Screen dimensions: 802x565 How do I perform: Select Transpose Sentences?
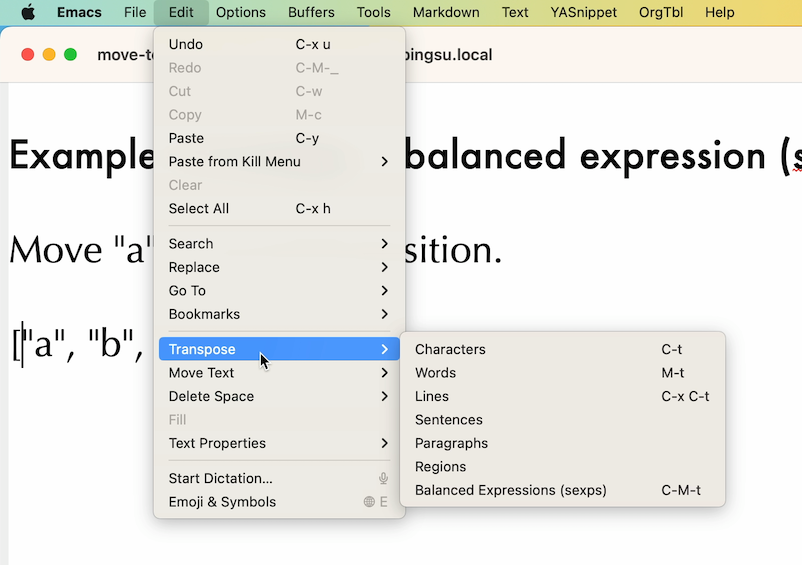[563, 420]
